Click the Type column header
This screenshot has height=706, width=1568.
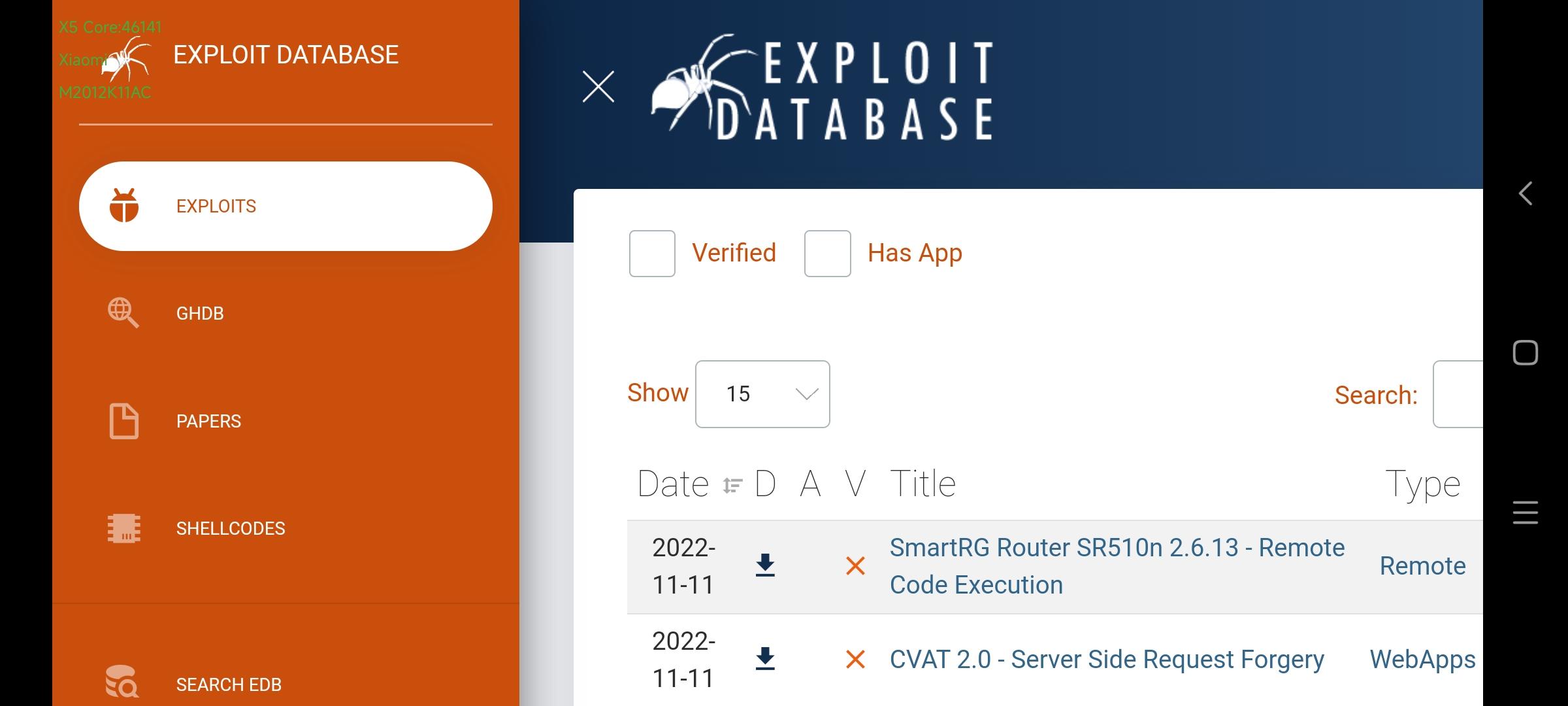tap(1423, 486)
